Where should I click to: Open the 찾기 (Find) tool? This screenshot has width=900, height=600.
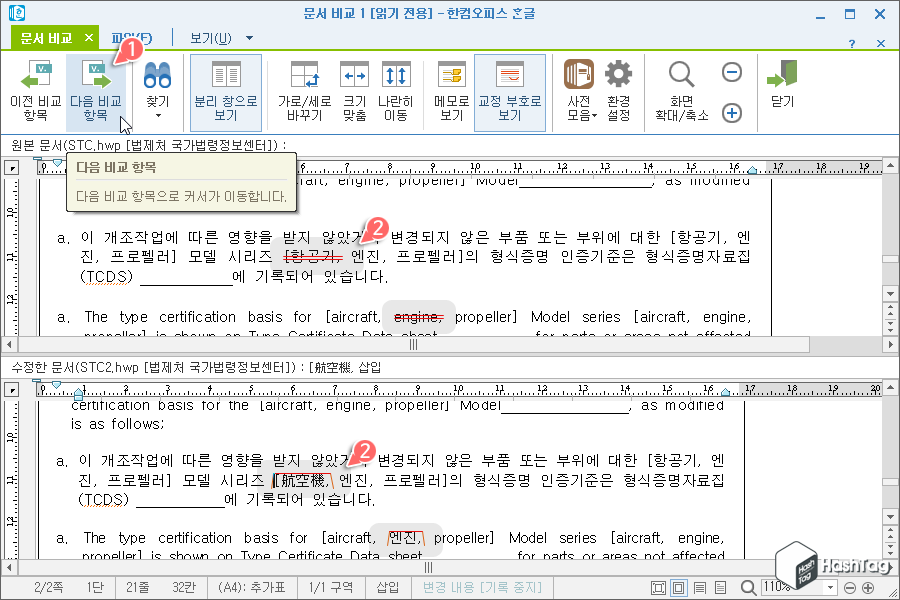click(x=155, y=85)
